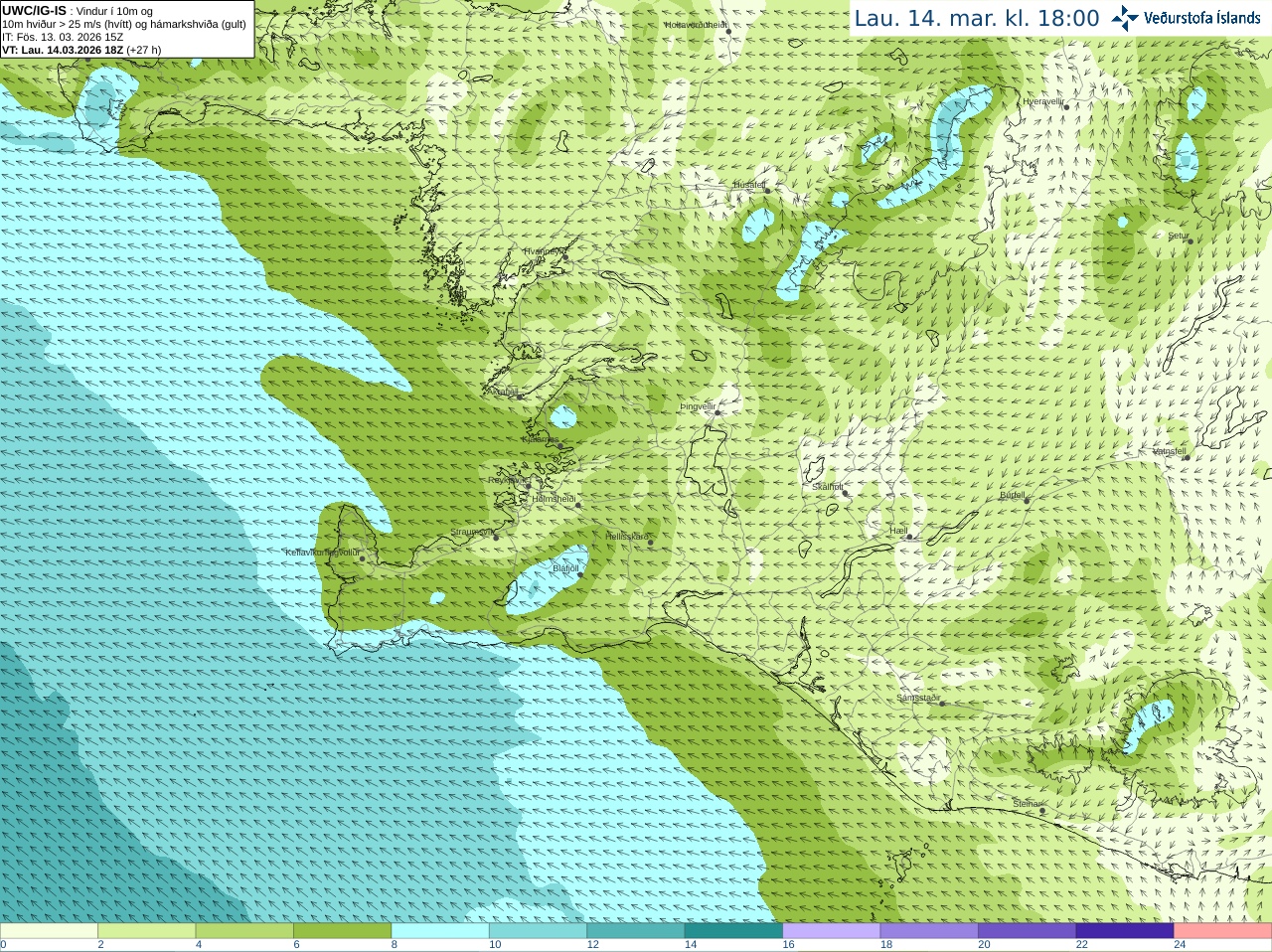
Task: Click the Keflavíkurflugvöllur station dot
Action: coord(362,558)
